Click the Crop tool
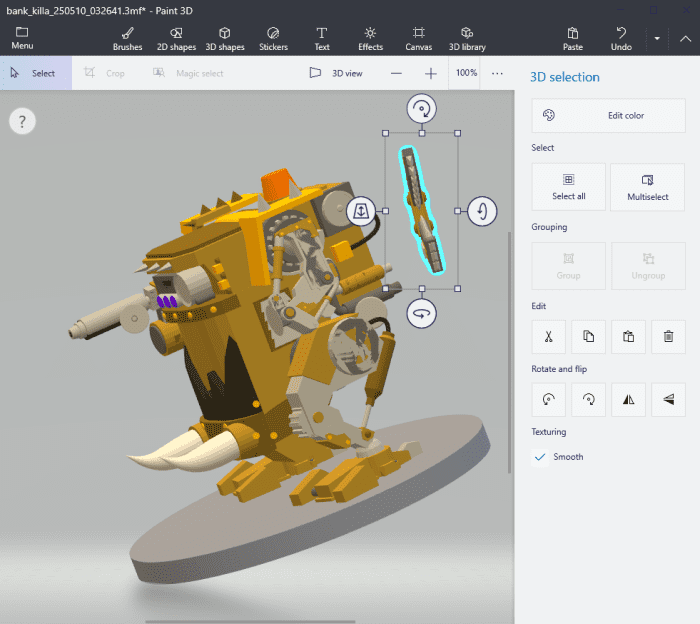 point(104,73)
